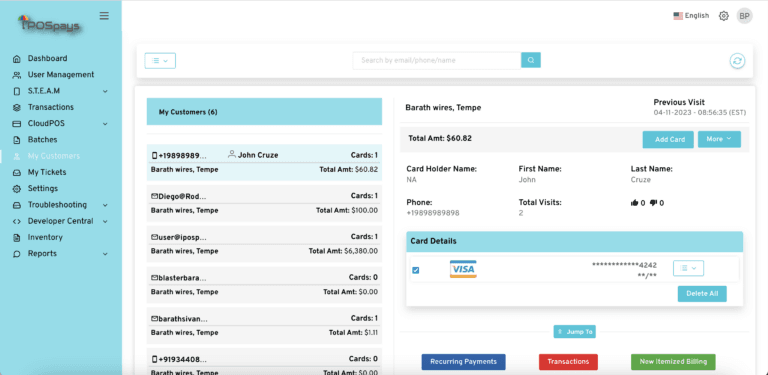The width and height of the screenshot is (768, 375).
Task: Expand the CloudPOS menu chevron
Action: [x=105, y=123]
